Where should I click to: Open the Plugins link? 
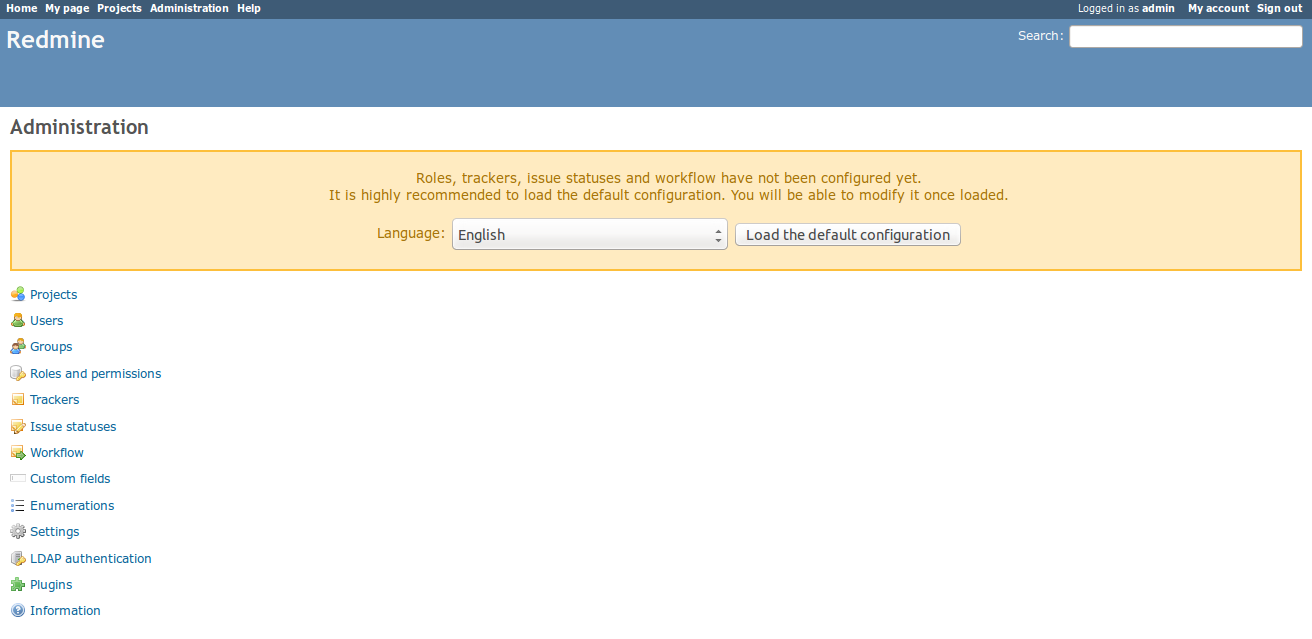tap(51, 584)
